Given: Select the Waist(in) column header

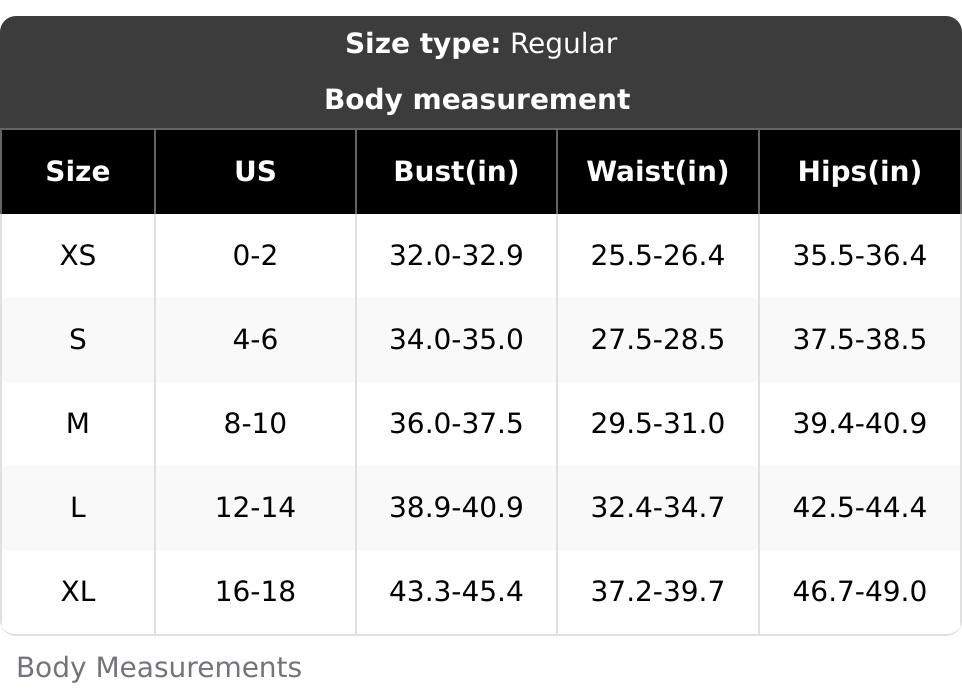Looking at the screenshot, I should [x=658, y=171].
